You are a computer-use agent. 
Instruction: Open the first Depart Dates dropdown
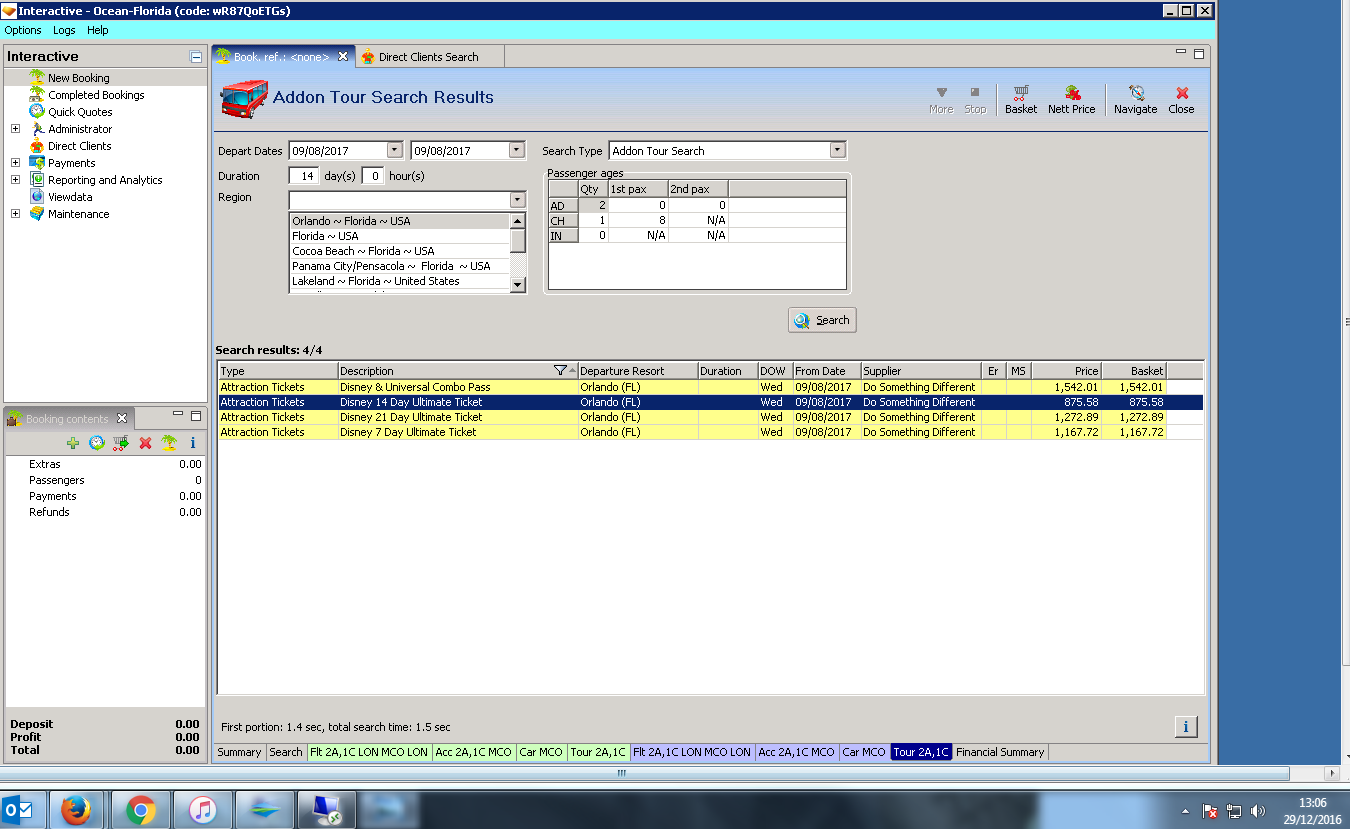pyautogui.click(x=394, y=150)
